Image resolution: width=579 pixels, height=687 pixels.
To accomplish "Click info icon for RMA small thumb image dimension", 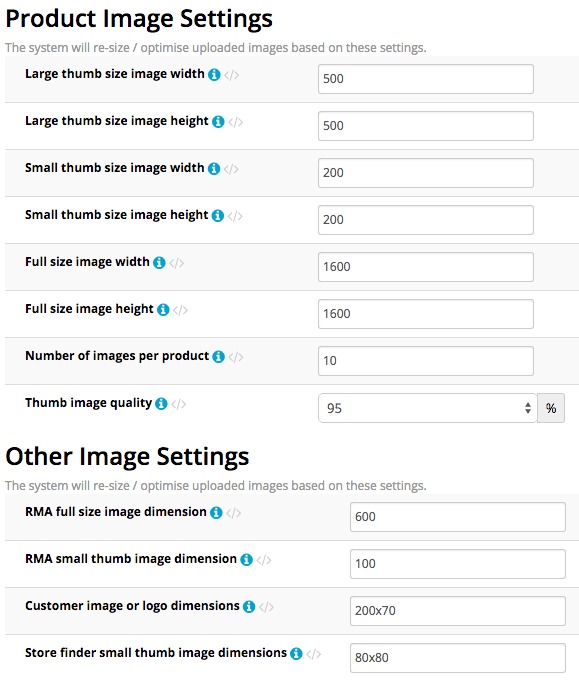I will pos(247,560).
